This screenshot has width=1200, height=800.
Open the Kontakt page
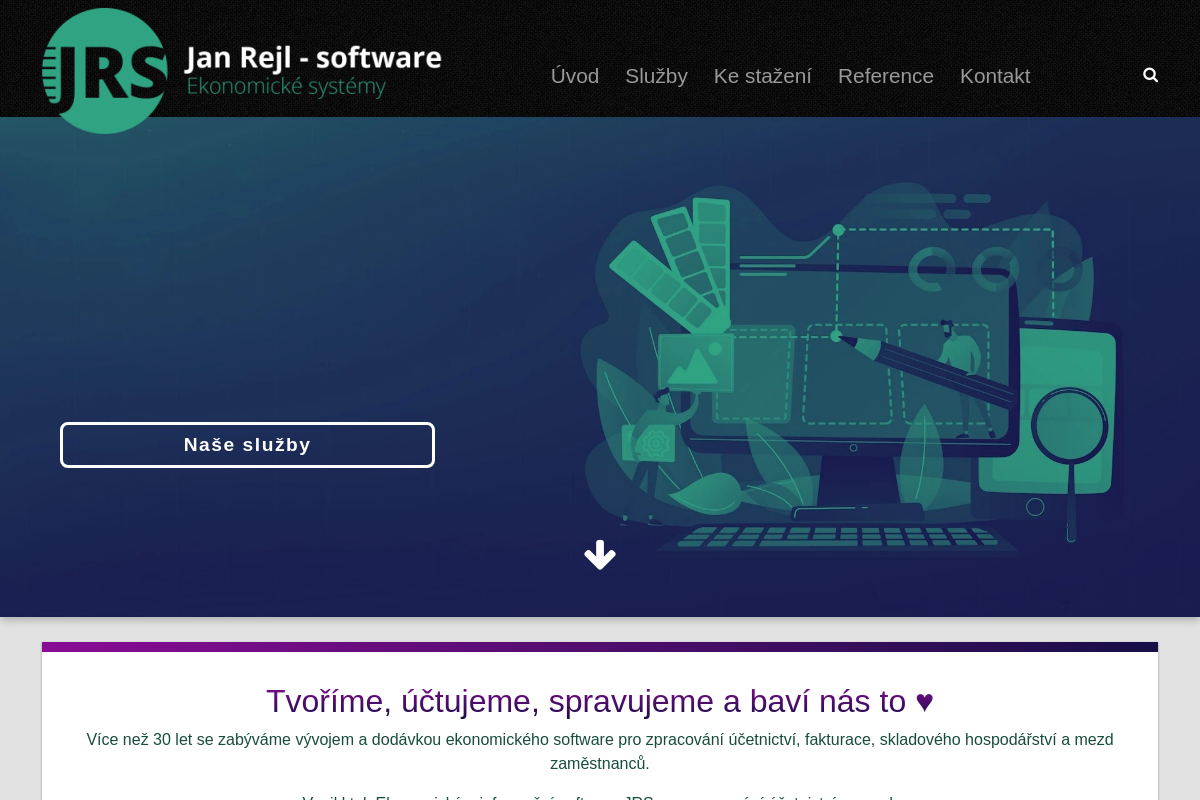click(995, 75)
